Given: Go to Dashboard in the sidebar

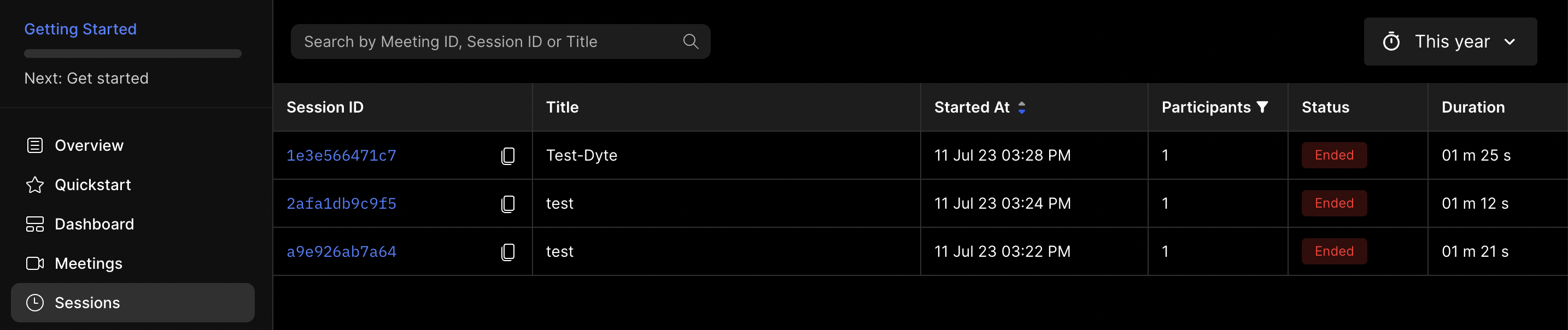Looking at the screenshot, I should tap(93, 224).
